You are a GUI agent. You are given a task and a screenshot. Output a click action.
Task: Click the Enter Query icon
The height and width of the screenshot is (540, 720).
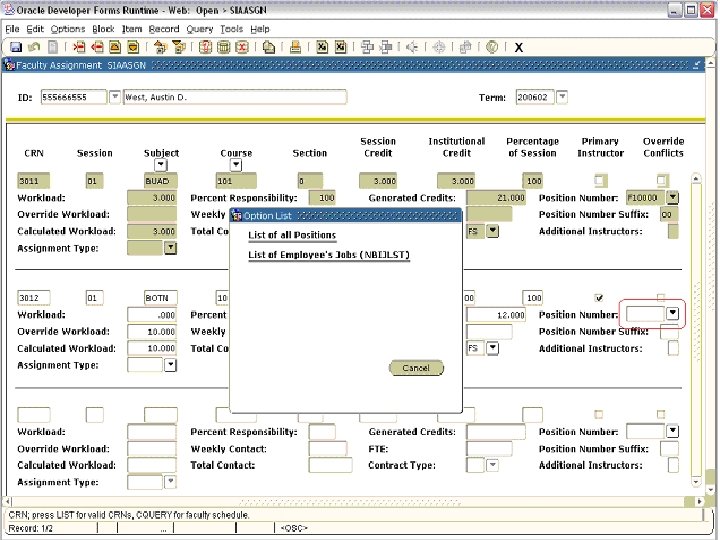coord(160,47)
